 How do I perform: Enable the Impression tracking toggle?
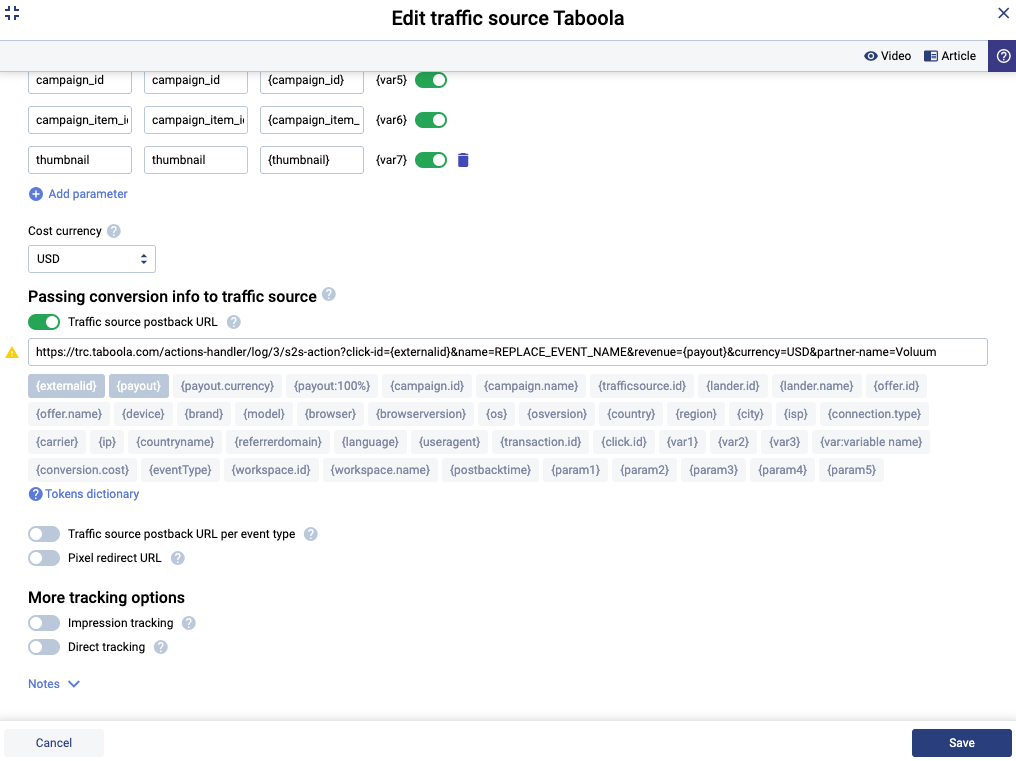[44, 623]
